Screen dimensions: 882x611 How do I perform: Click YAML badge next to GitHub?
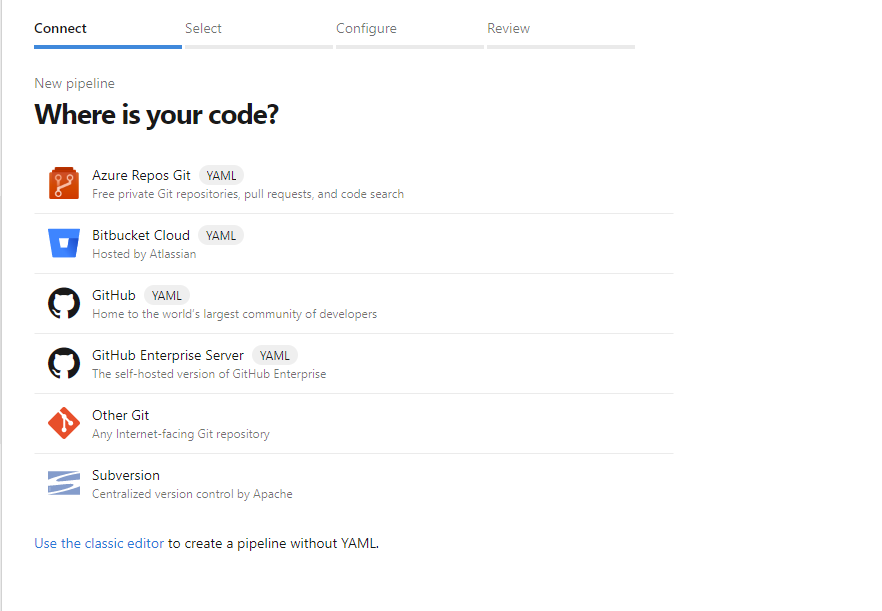[x=166, y=295]
